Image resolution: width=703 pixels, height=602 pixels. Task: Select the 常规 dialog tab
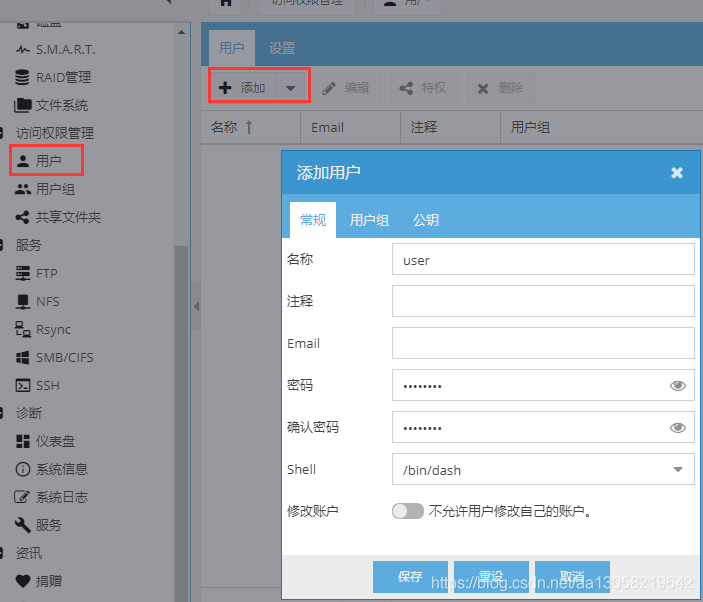[313, 220]
